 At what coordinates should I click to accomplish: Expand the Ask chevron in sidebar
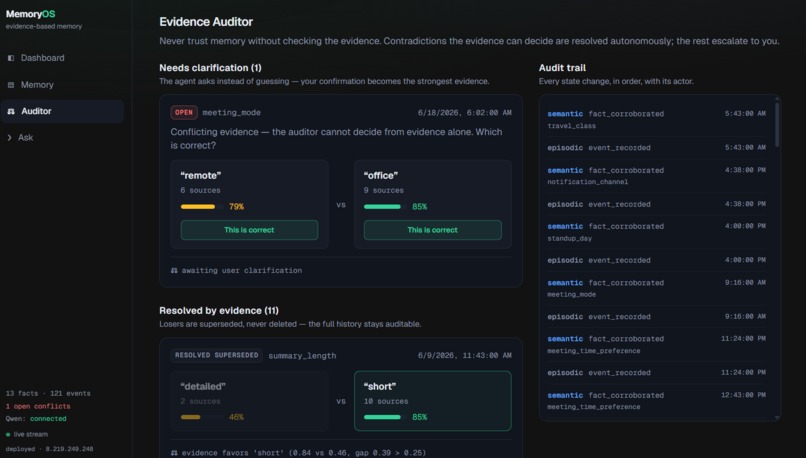(9, 137)
